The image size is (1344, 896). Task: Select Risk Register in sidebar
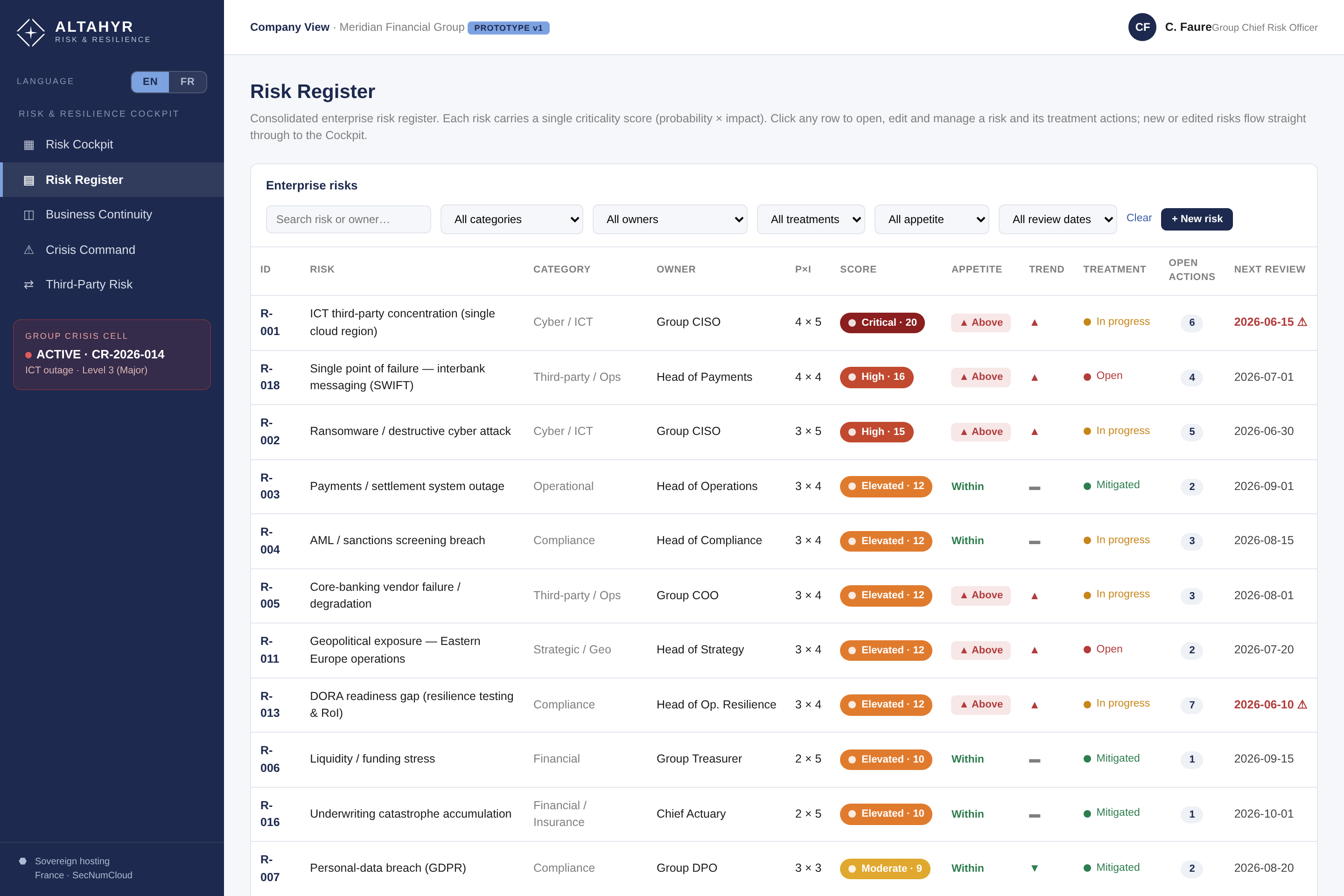(112, 180)
